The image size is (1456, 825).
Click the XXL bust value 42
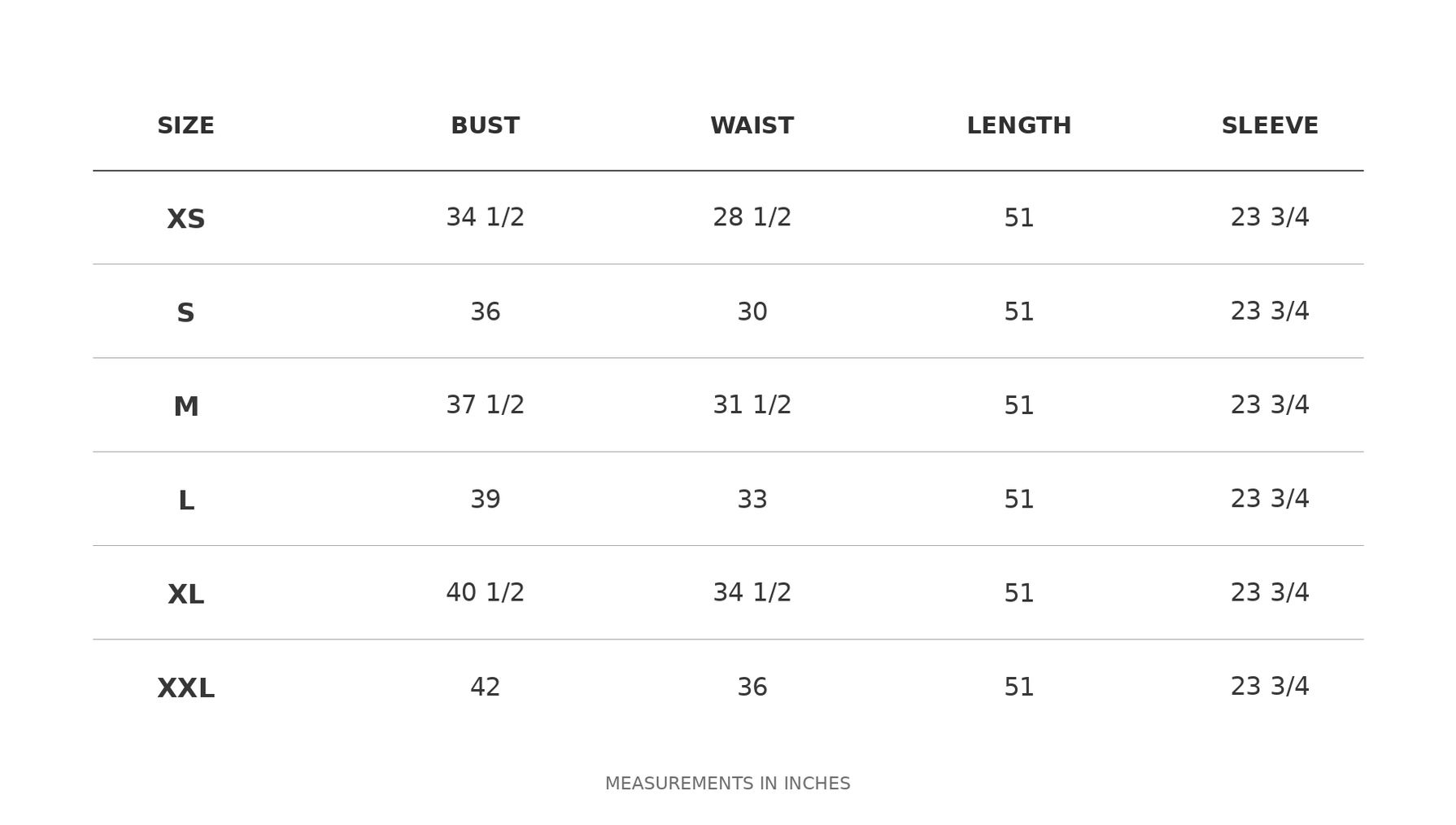tap(485, 687)
